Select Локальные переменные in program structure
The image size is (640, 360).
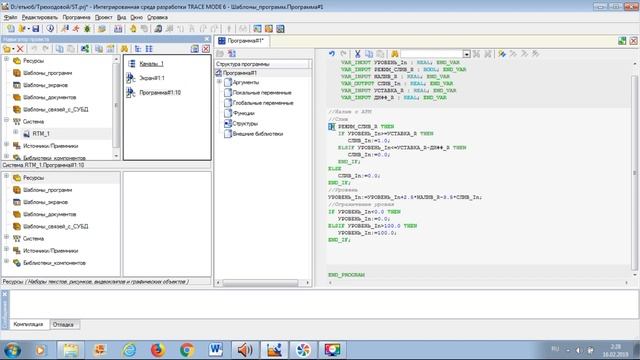tap(262, 93)
